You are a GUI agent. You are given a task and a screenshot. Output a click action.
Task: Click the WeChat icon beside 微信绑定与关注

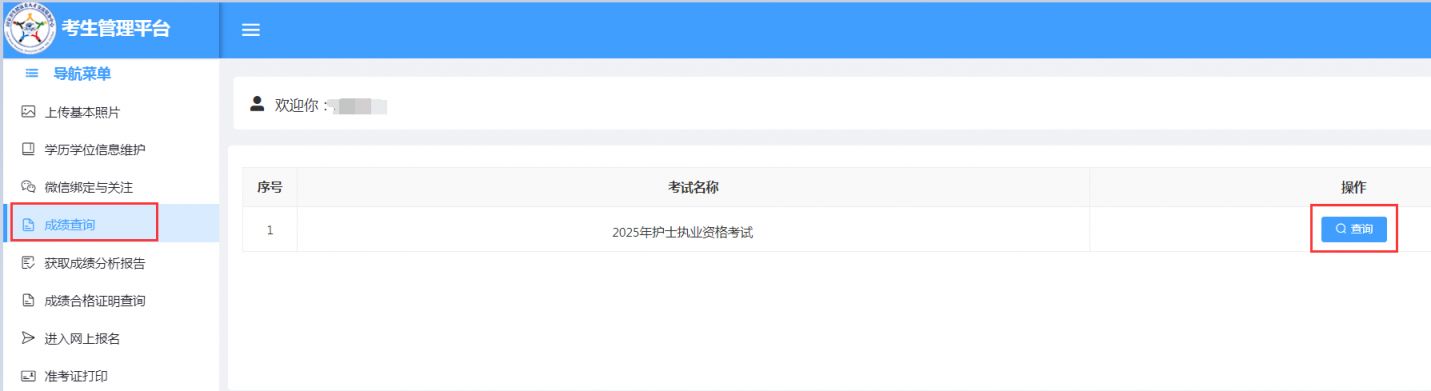(x=28, y=187)
